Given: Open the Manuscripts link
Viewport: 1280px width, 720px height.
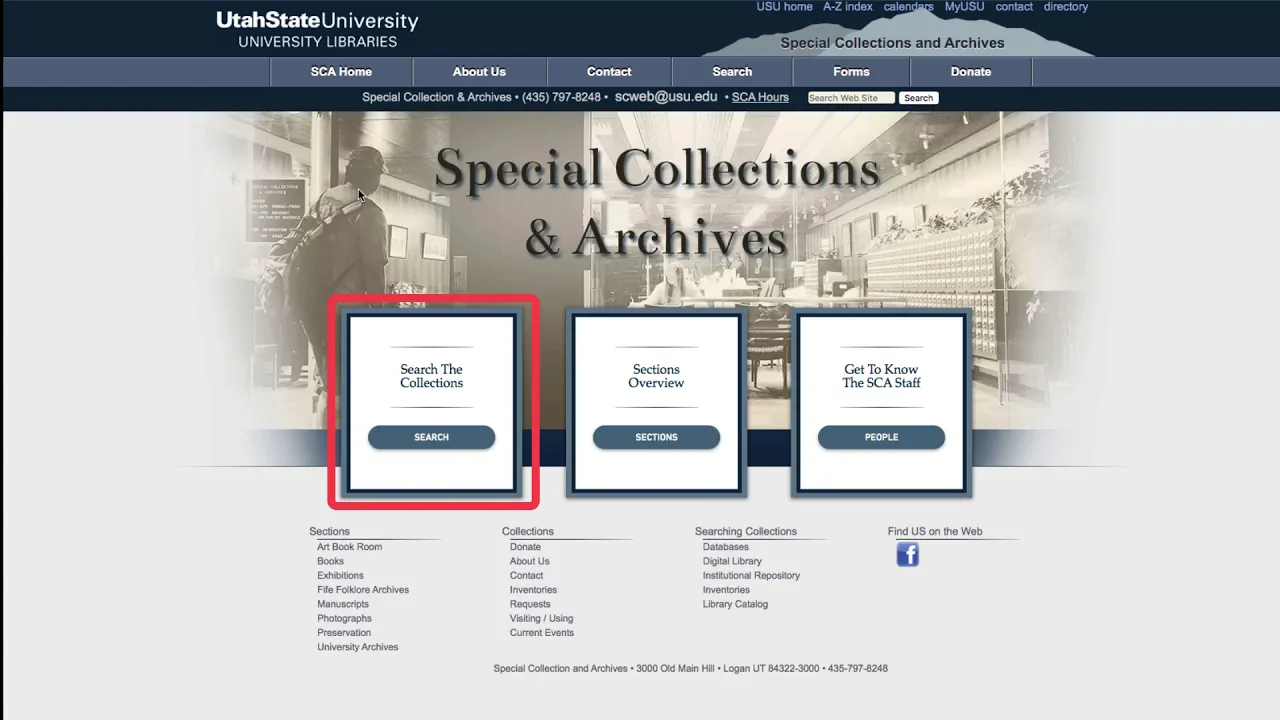Looking at the screenshot, I should pyautogui.click(x=343, y=604).
